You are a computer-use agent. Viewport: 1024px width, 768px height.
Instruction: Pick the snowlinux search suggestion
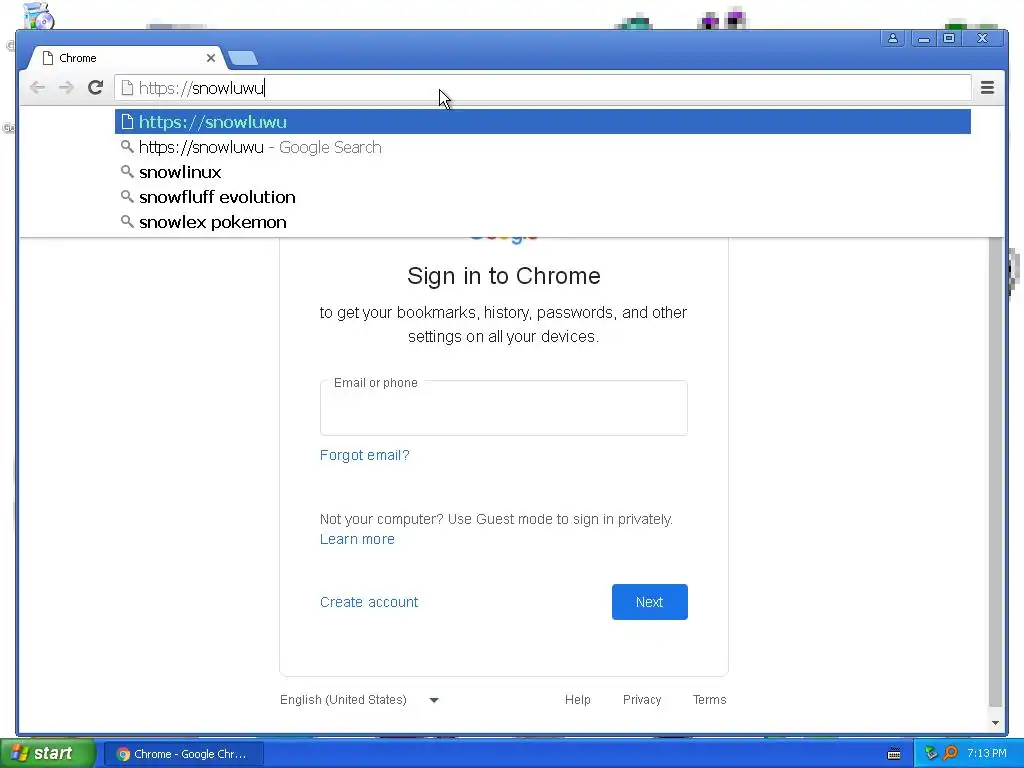(543, 172)
